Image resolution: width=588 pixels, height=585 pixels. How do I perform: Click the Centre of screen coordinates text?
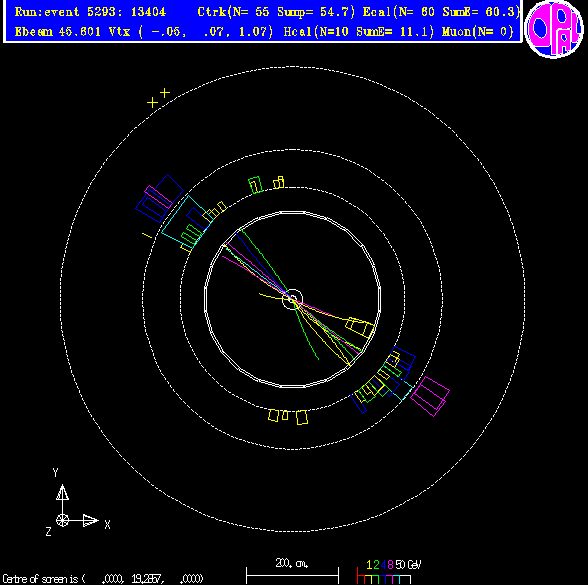coord(103,579)
